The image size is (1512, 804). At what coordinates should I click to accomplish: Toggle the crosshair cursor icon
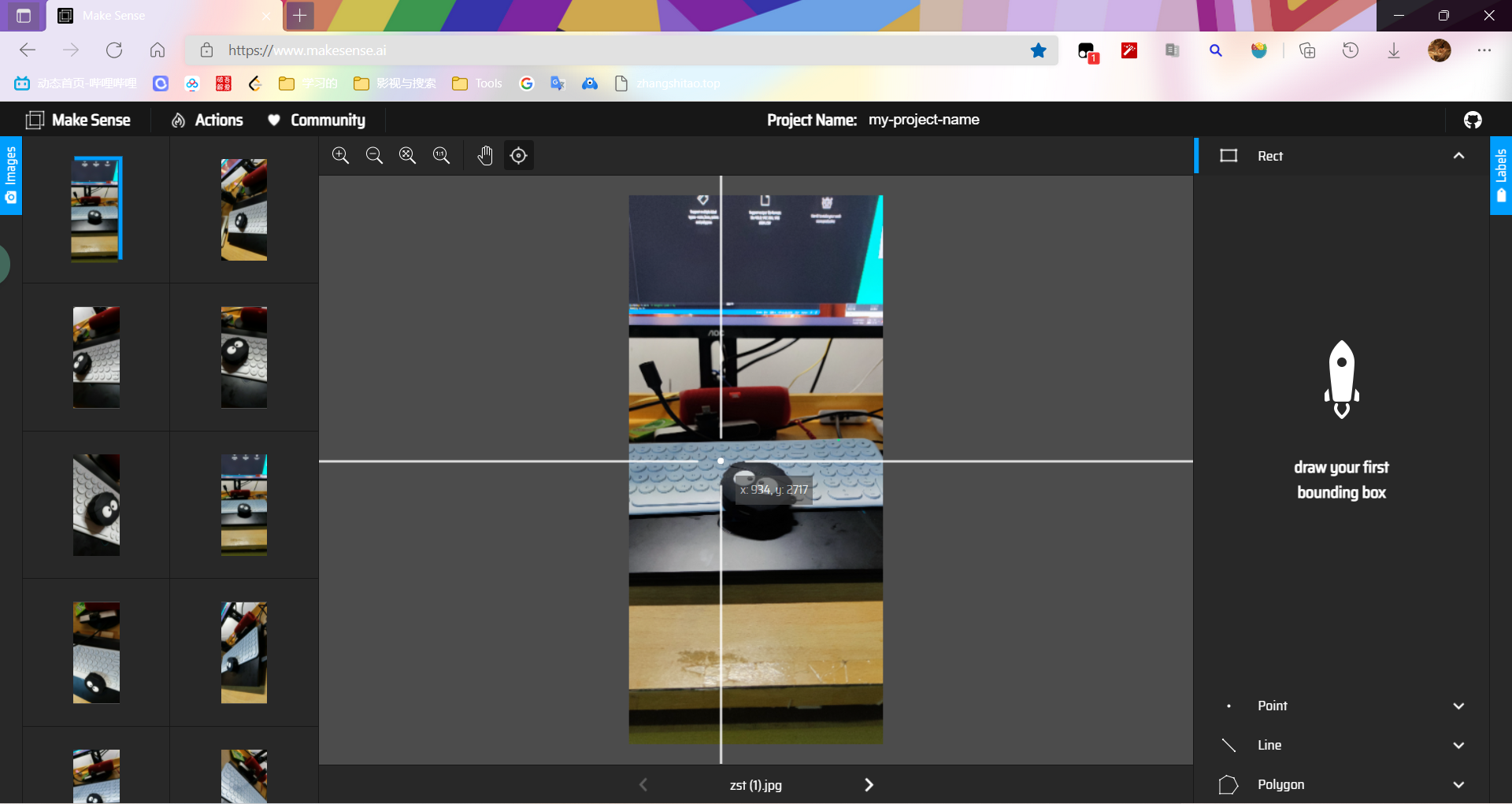[518, 156]
